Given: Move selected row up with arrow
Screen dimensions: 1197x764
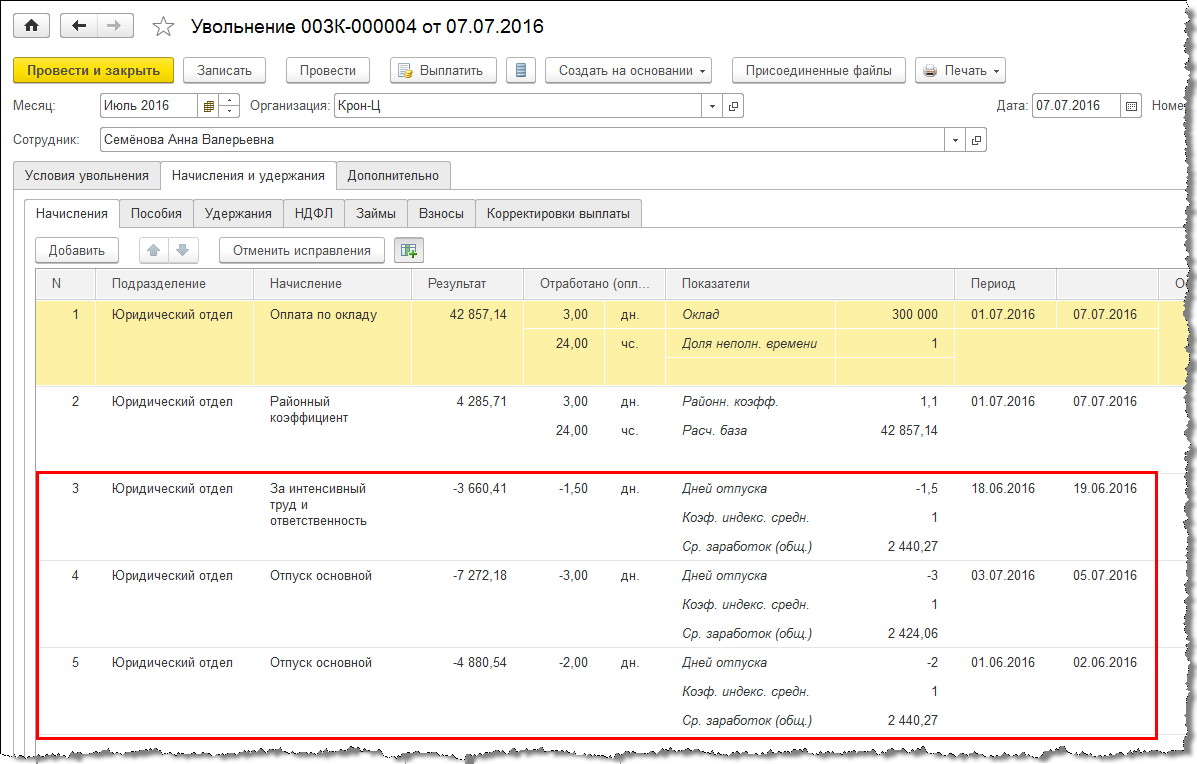Looking at the screenshot, I should 154,250.
